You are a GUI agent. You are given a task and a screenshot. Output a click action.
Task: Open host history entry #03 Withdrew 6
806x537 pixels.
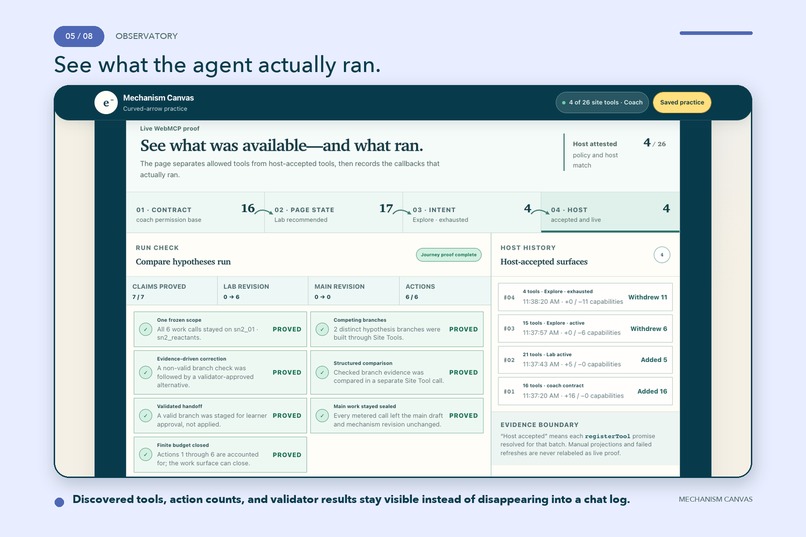pyautogui.click(x=585, y=328)
